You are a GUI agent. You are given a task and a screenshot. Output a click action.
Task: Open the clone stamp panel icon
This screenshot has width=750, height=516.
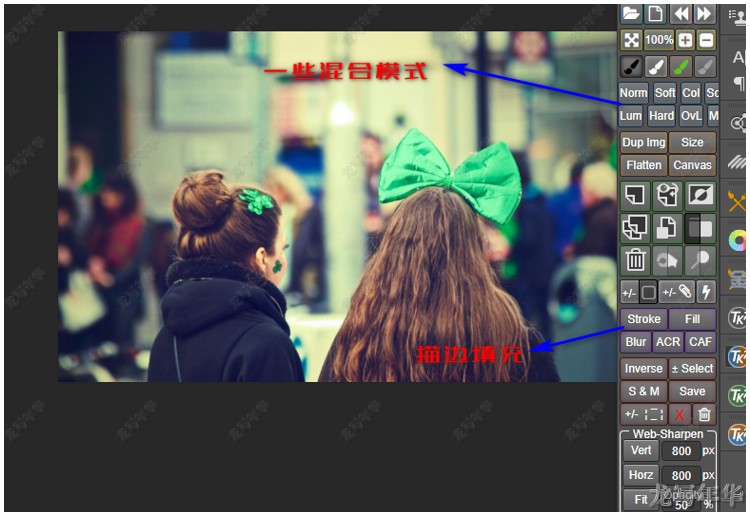coord(737,17)
